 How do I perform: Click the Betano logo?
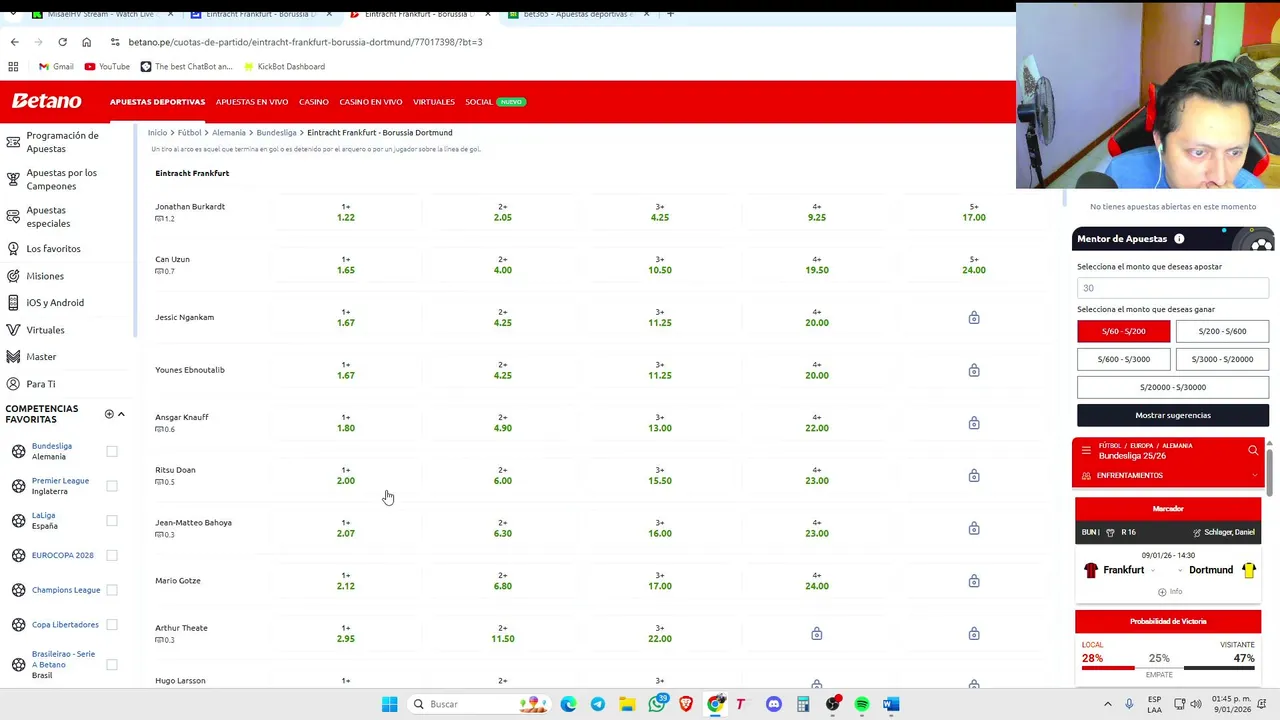(x=46, y=101)
